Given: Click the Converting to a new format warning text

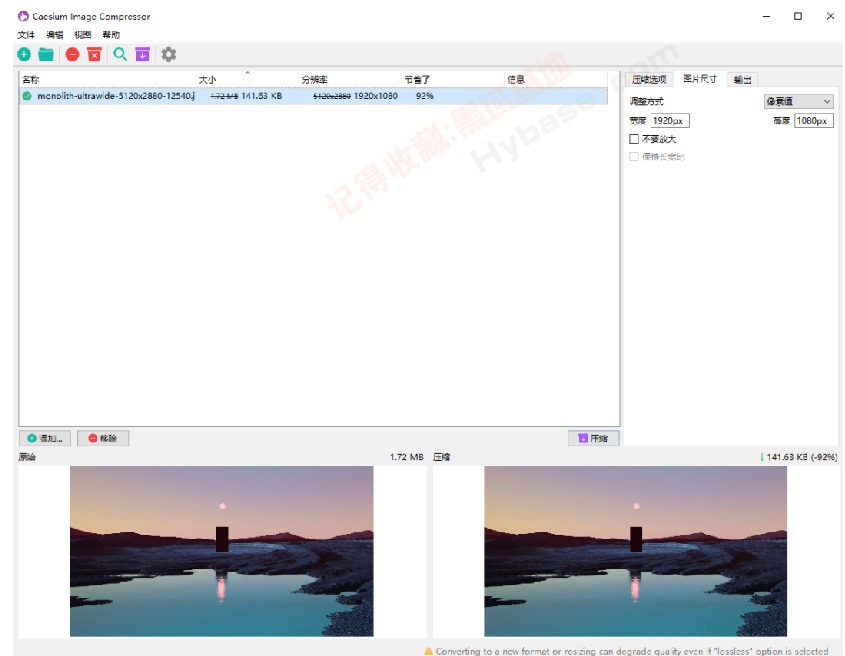Looking at the screenshot, I should pos(632,651).
